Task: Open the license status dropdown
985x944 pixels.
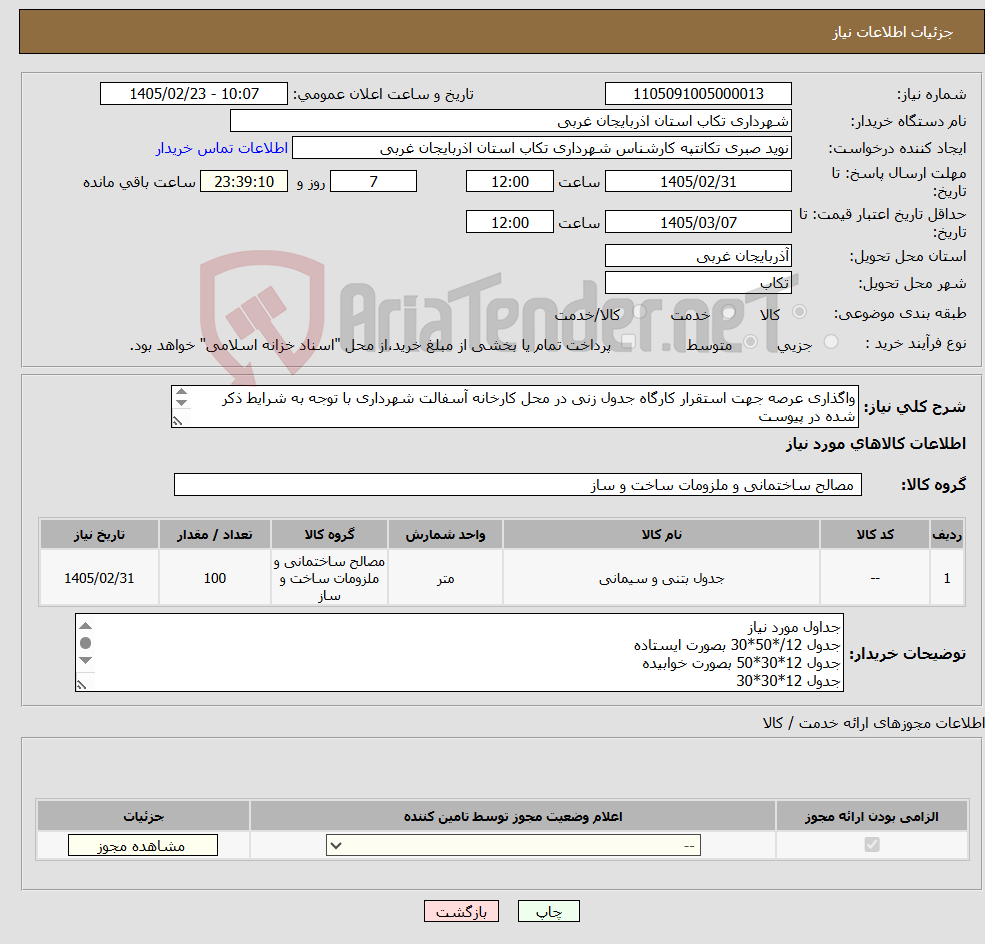Action: click(x=513, y=845)
